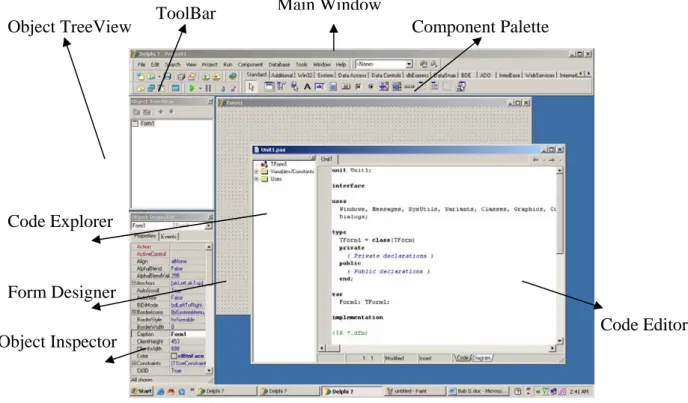Screen dimensions: 688x403
Task: Click the New Form toolbar icon
Action: pos(176,88)
